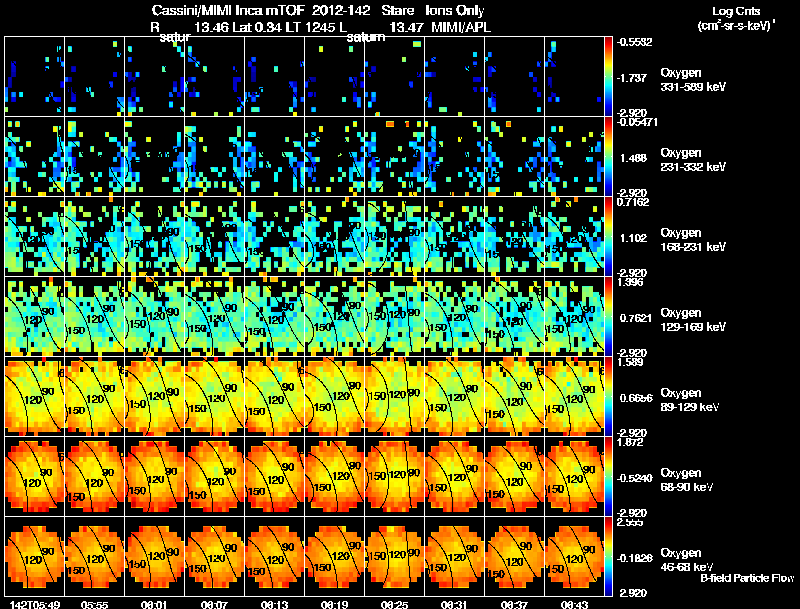The width and height of the screenshot is (800, 609).
Task: Select the 89-129 keV image at 06:13
Action: pyautogui.click(x=274, y=396)
